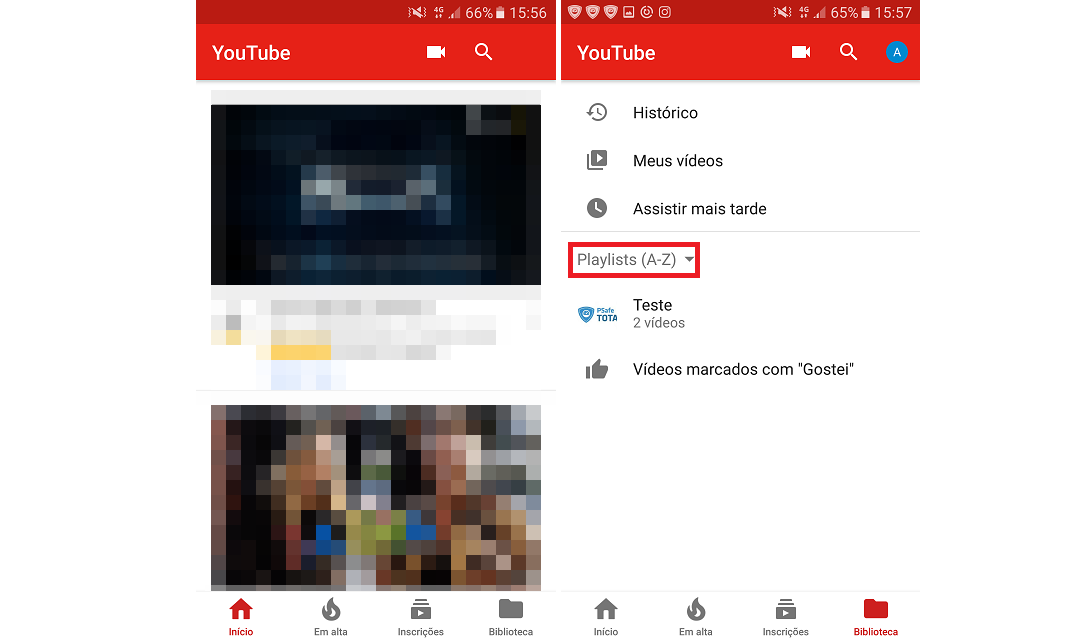1089x640 pixels.
Task: Open the second colorful blurred video thumbnail
Action: pos(375,495)
